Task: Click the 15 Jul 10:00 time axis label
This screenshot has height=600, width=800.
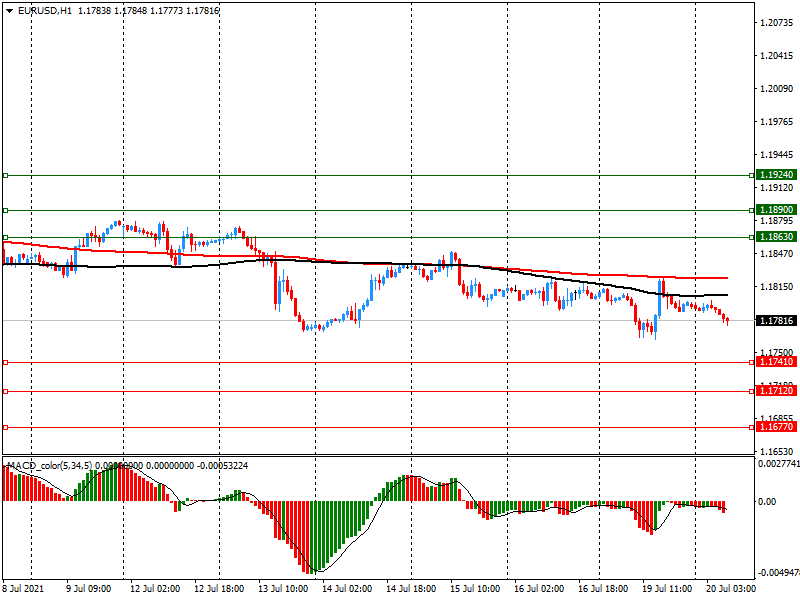Action: pos(476,589)
